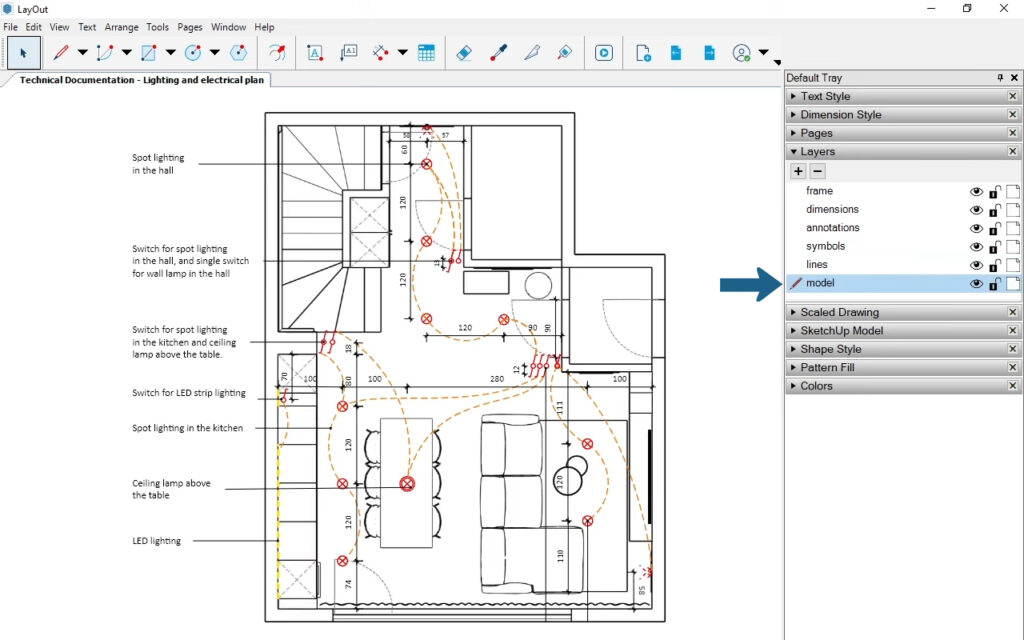Choose the Line drawing tool

click(60, 53)
